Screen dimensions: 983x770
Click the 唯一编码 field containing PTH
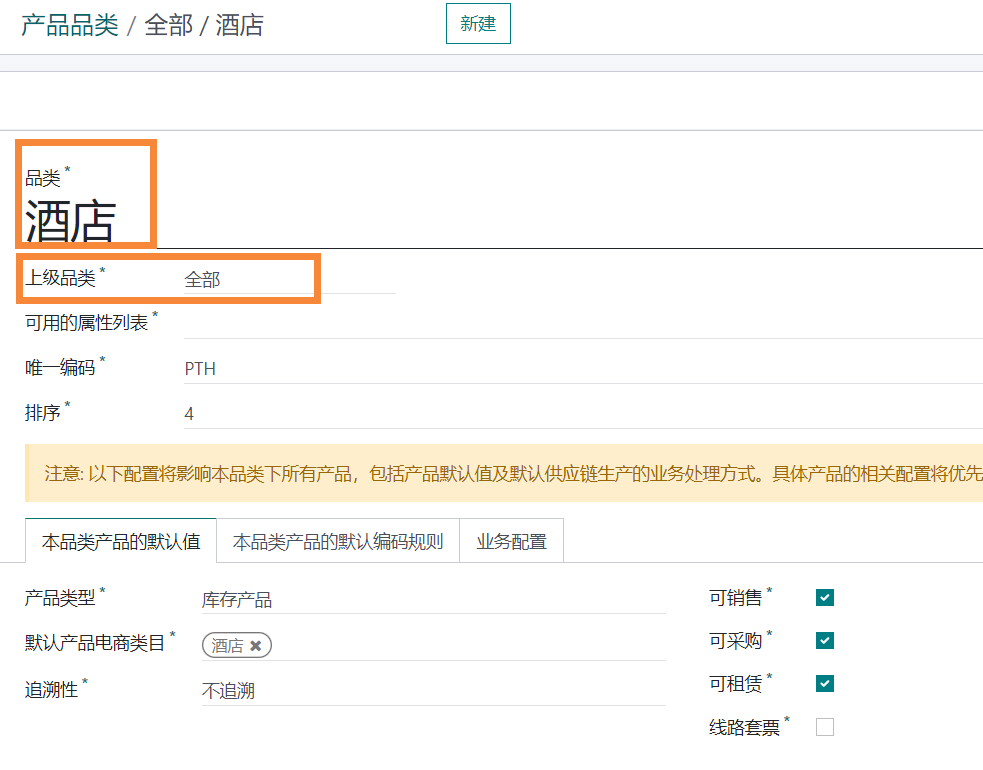coord(580,369)
